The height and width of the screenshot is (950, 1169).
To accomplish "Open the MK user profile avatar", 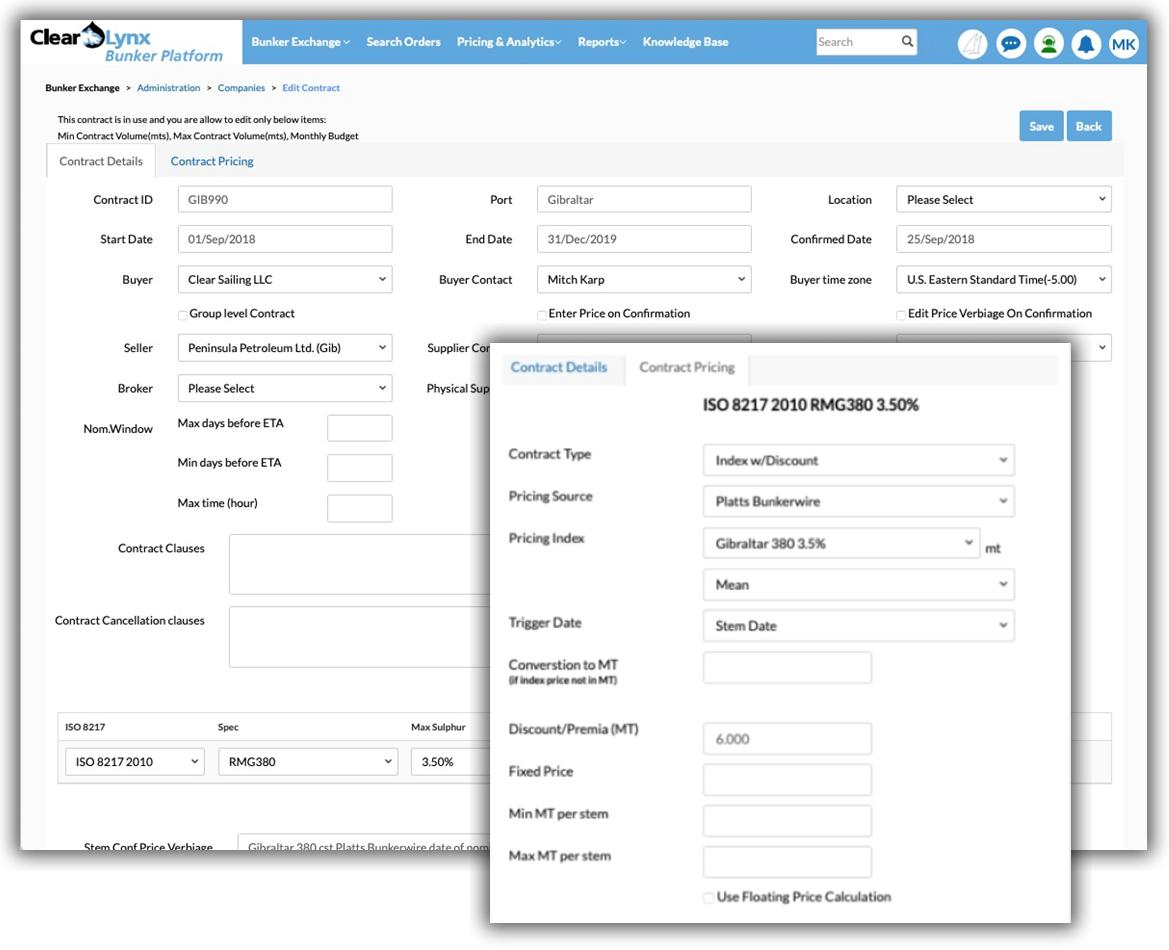I will [x=1124, y=45].
